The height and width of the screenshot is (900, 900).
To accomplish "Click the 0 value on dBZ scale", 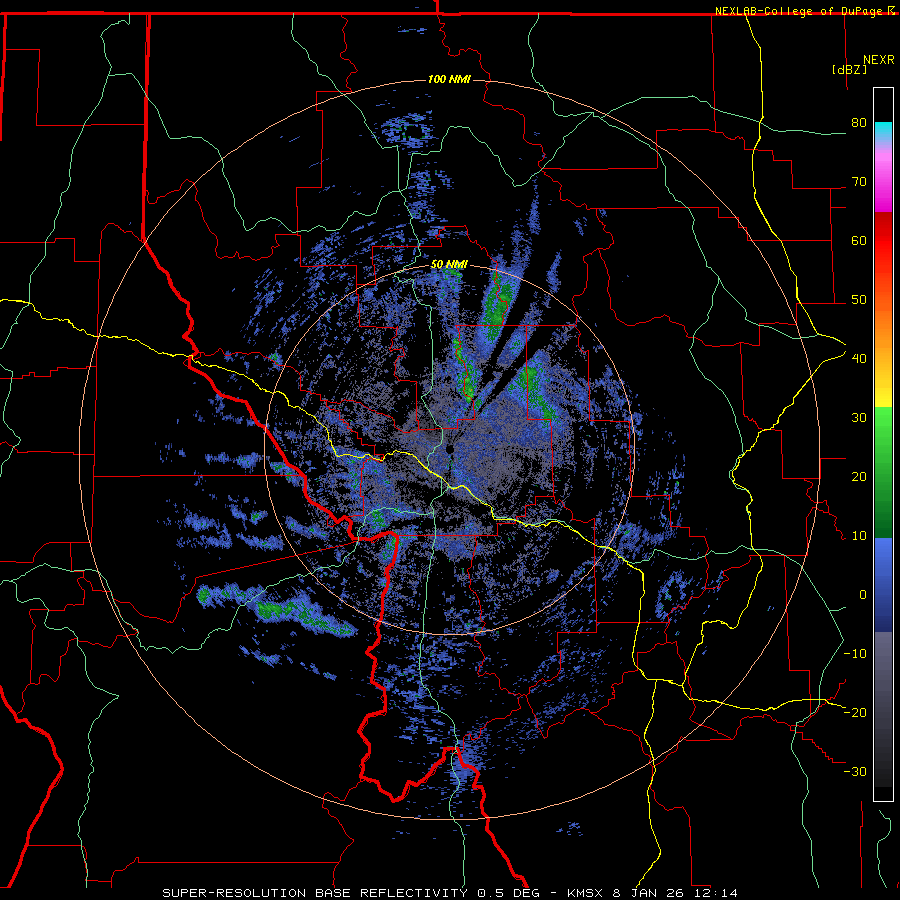I will coord(863,595).
